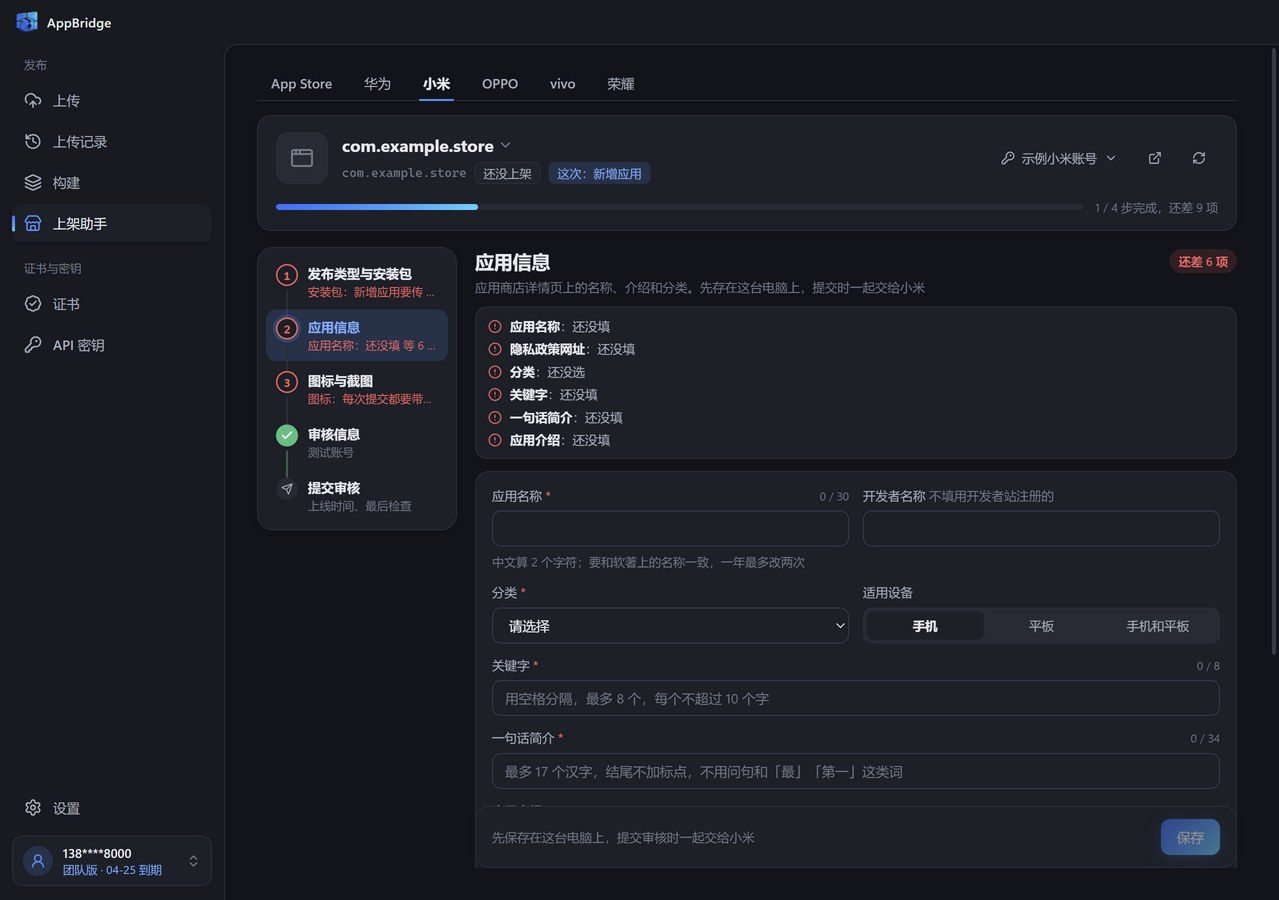Open 设置 settings

pos(112,808)
